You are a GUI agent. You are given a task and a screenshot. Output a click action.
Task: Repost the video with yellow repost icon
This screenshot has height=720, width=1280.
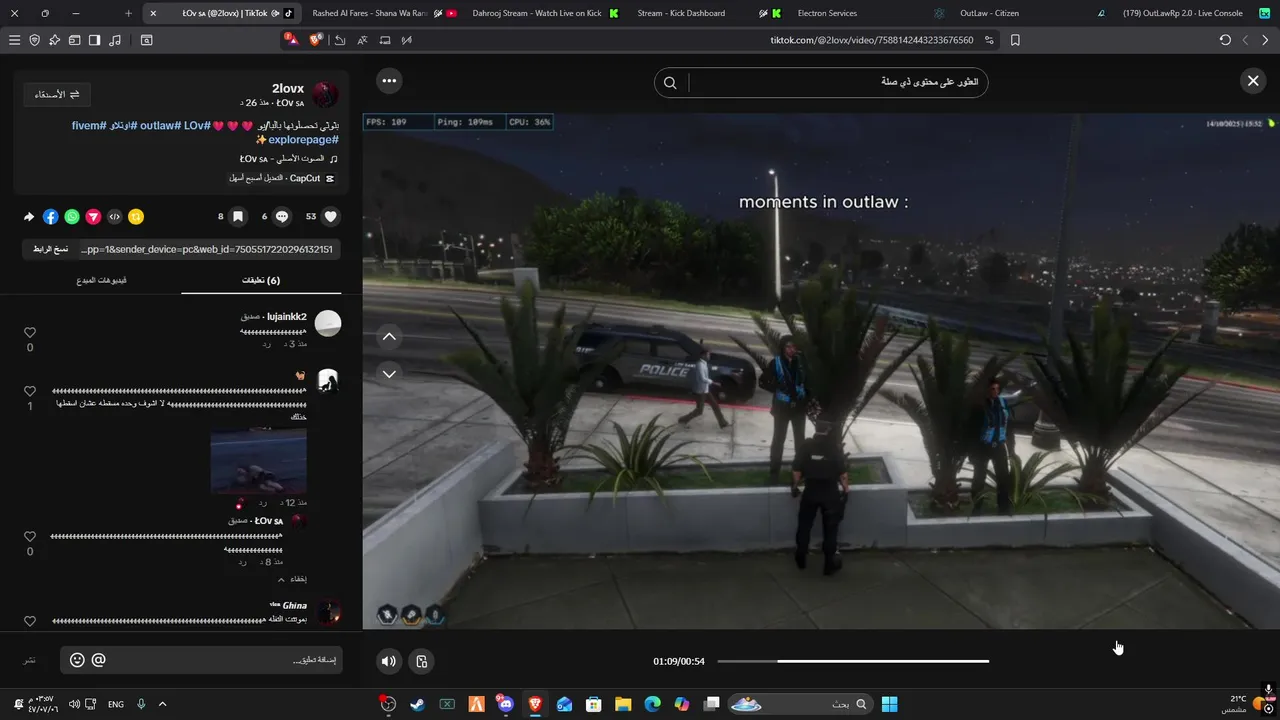coord(136,216)
